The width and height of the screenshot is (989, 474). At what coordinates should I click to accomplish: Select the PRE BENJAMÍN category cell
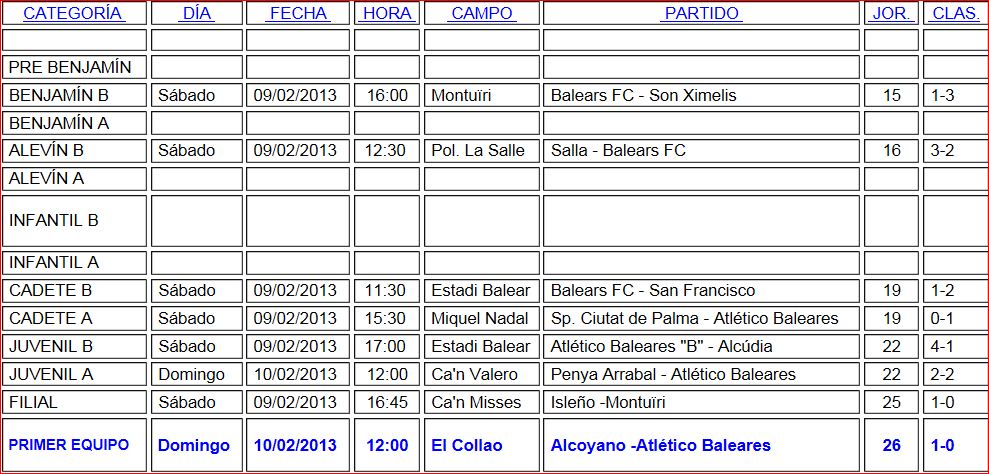70,67
